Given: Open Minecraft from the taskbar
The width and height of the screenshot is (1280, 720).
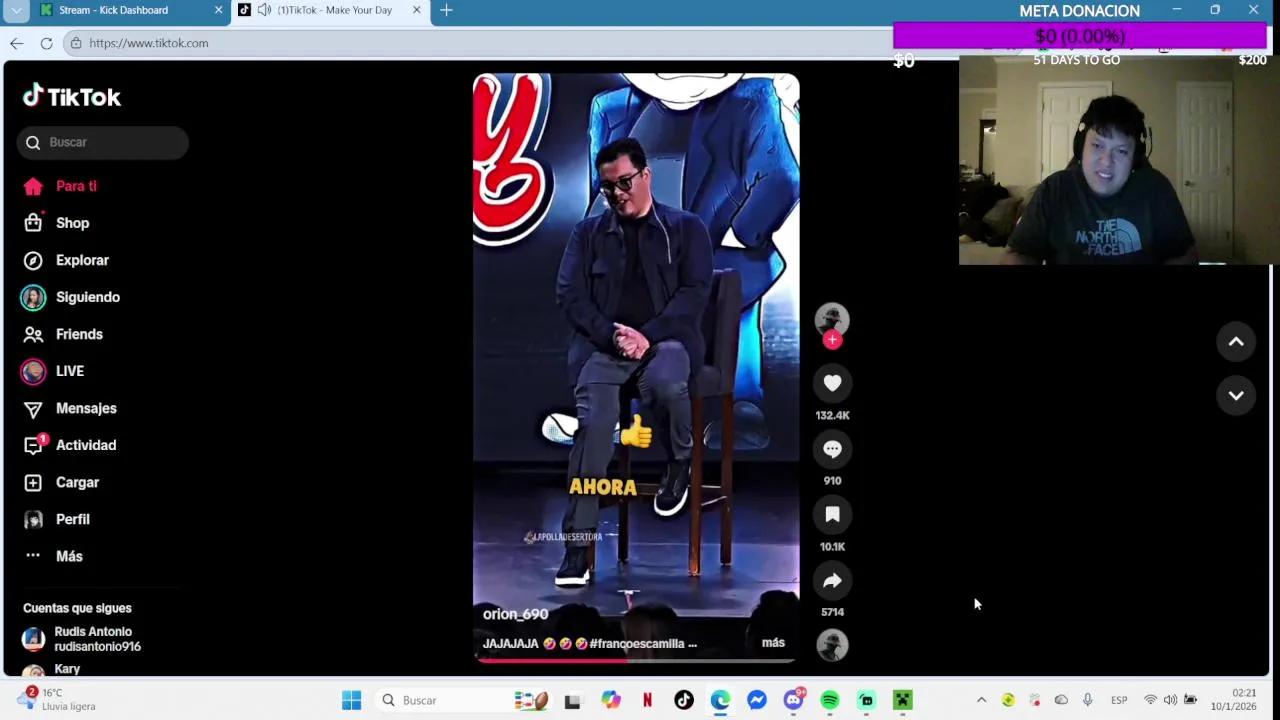Looking at the screenshot, I should [903, 700].
